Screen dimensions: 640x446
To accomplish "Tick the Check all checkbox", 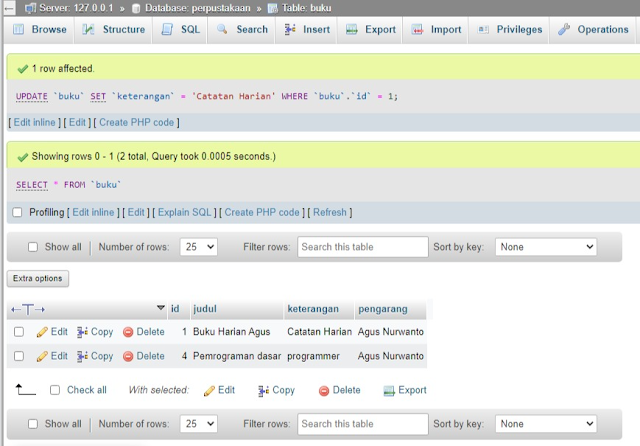I will [55, 390].
